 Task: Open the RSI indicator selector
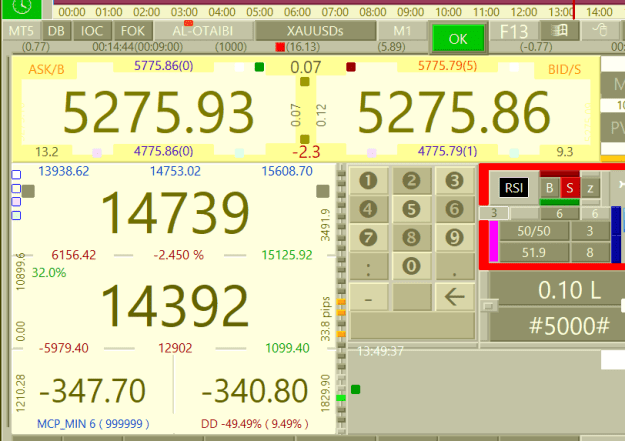tap(514, 187)
